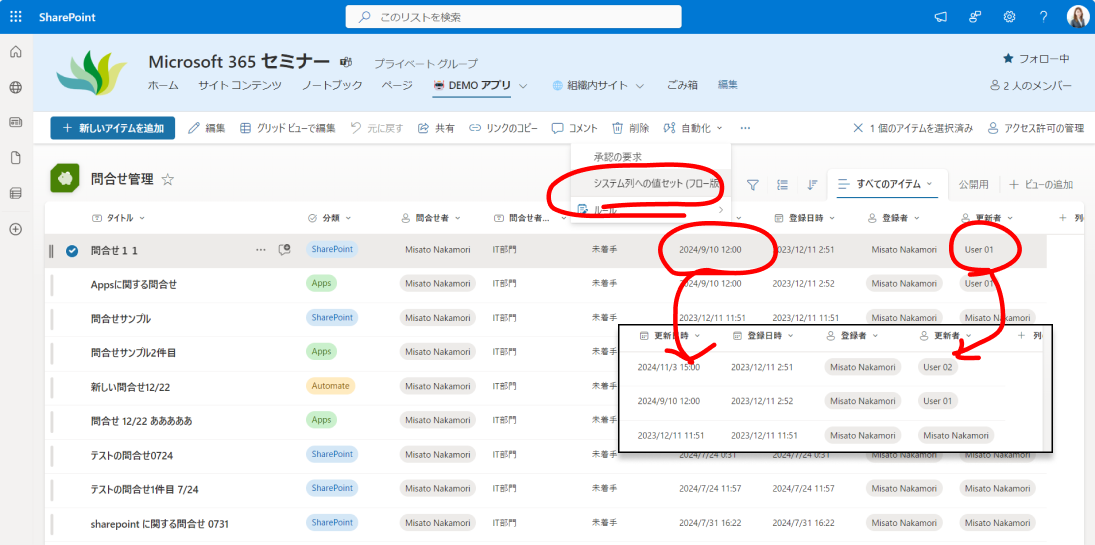Click 編集 in site navigation
The width and height of the screenshot is (1095, 545).
tap(728, 85)
